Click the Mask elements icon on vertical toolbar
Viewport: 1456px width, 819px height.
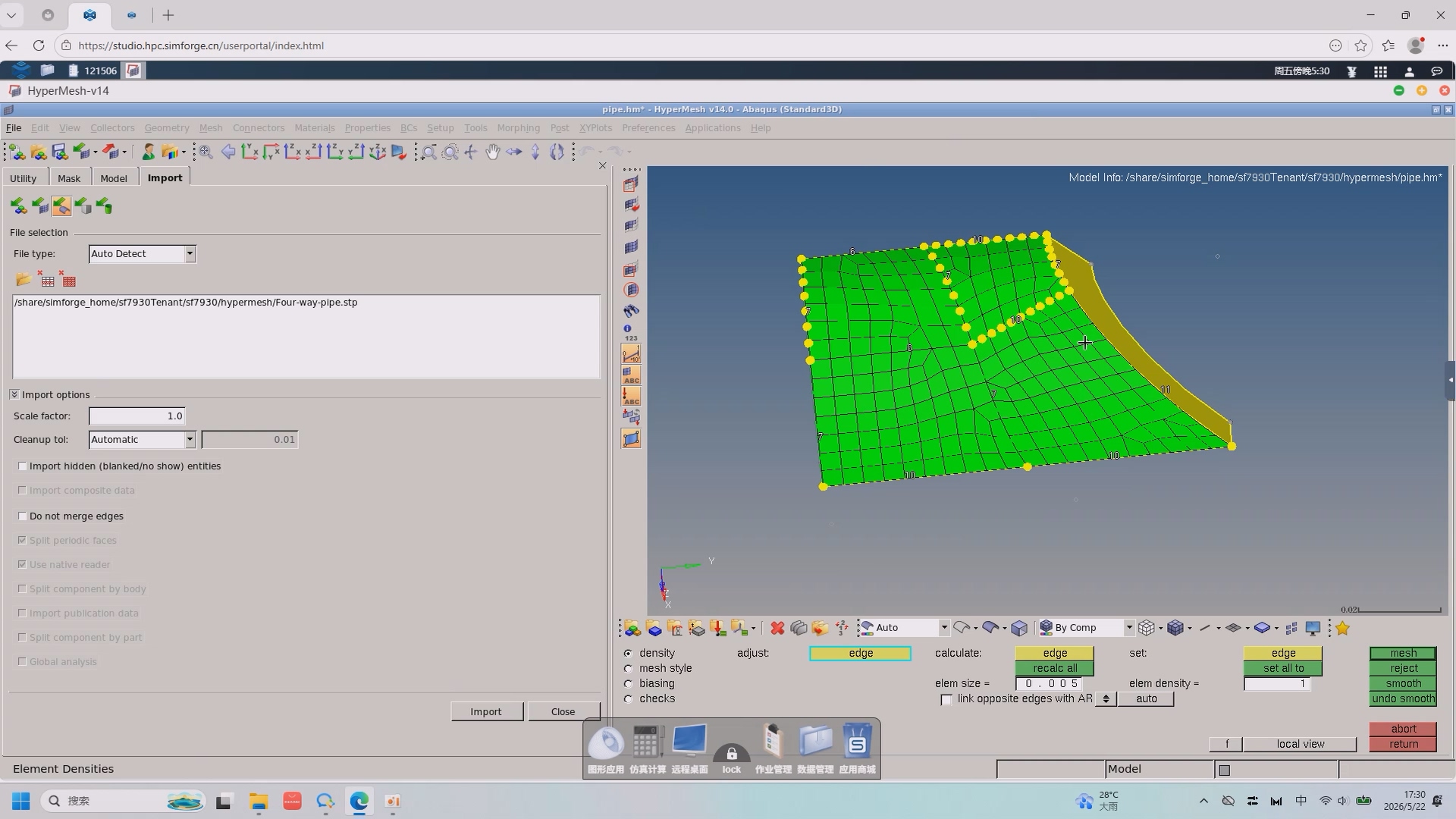click(x=631, y=184)
